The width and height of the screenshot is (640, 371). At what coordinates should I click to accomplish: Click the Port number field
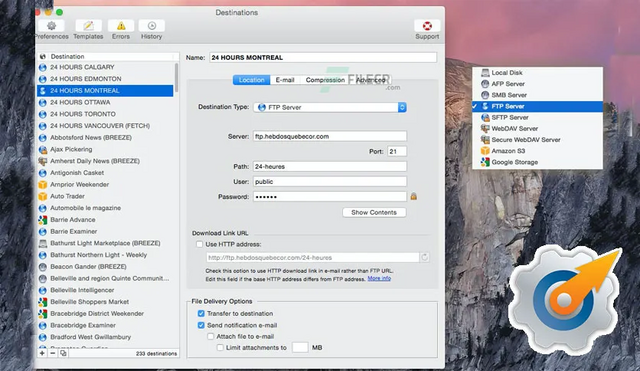click(397, 151)
